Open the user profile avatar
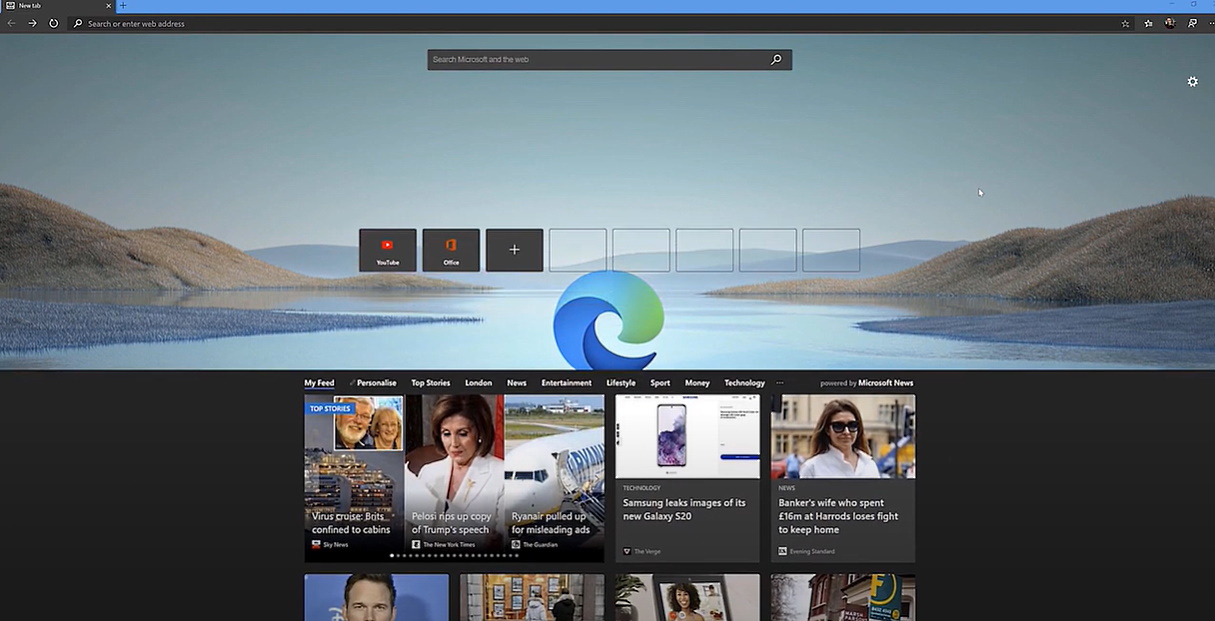The image size is (1215, 621). pos(1170,23)
